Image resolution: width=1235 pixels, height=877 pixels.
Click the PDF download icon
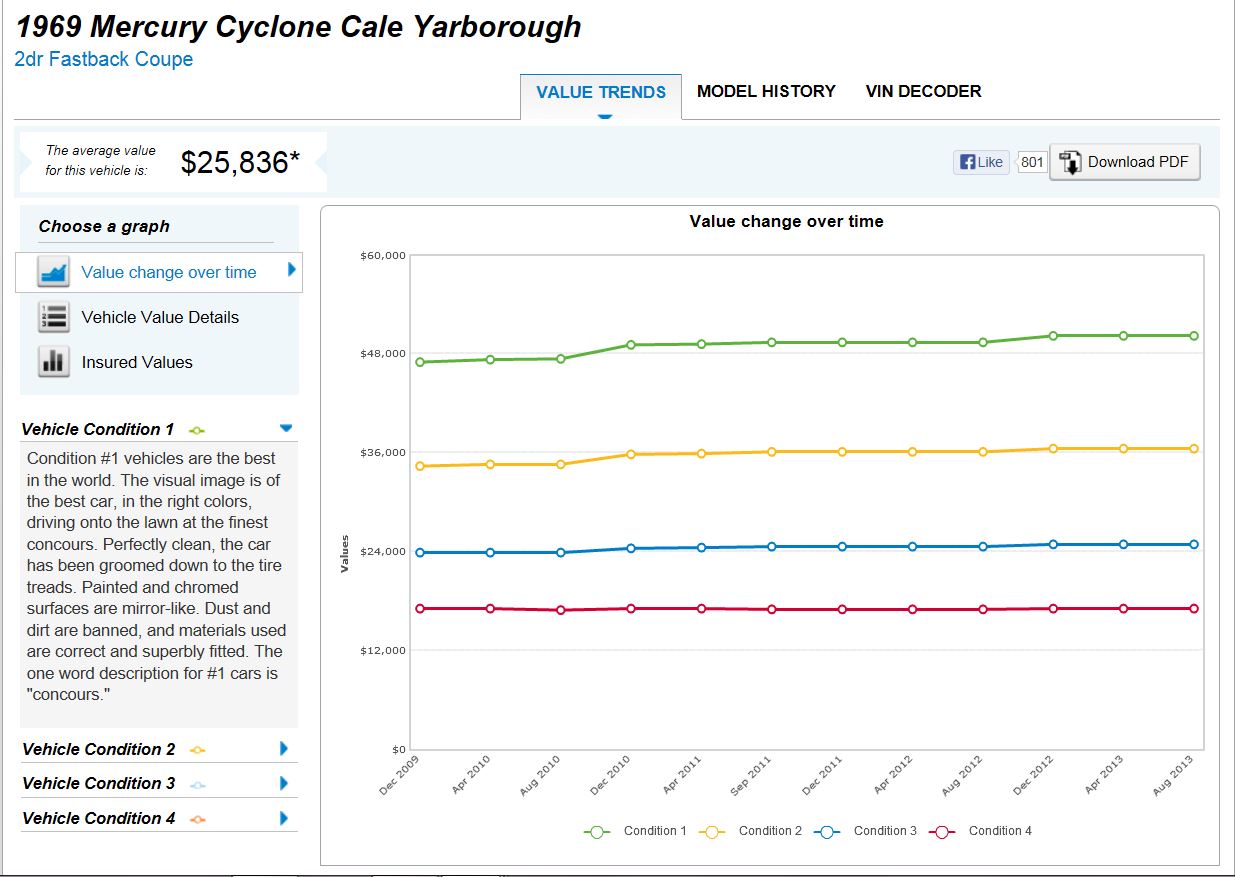(1071, 162)
